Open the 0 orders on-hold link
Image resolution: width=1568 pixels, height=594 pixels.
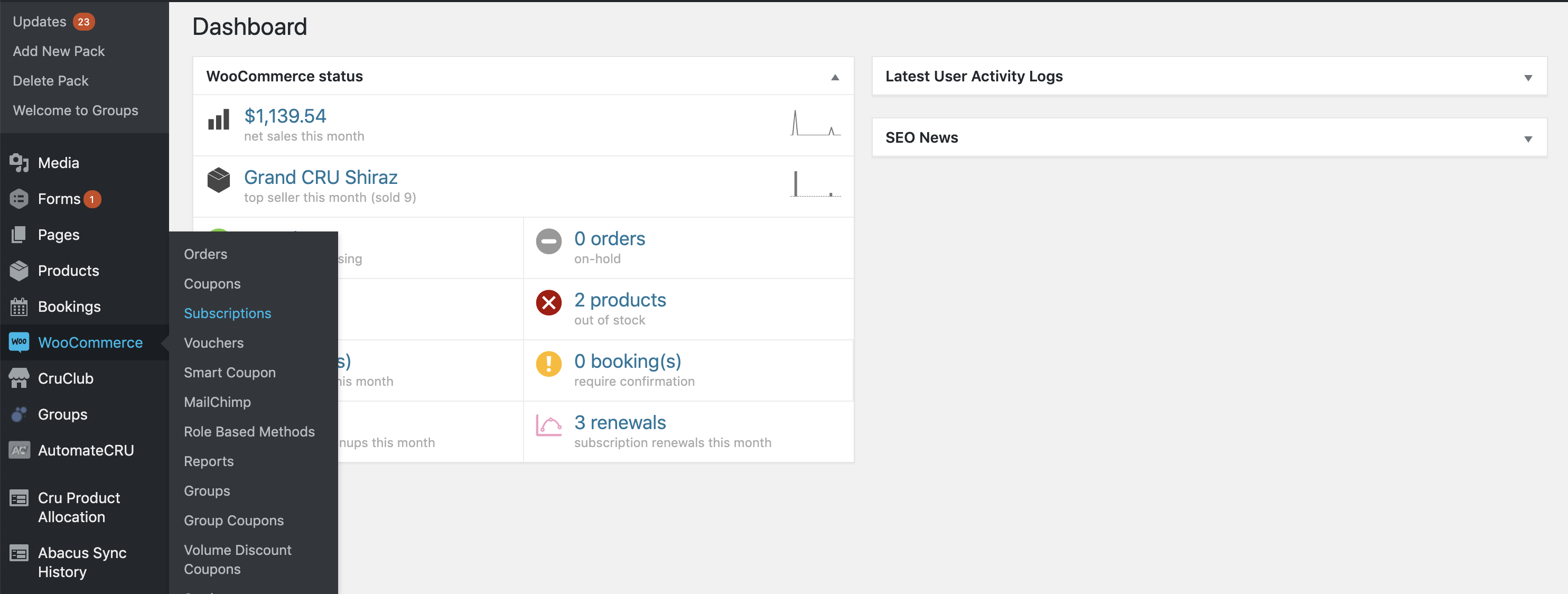[x=609, y=238]
